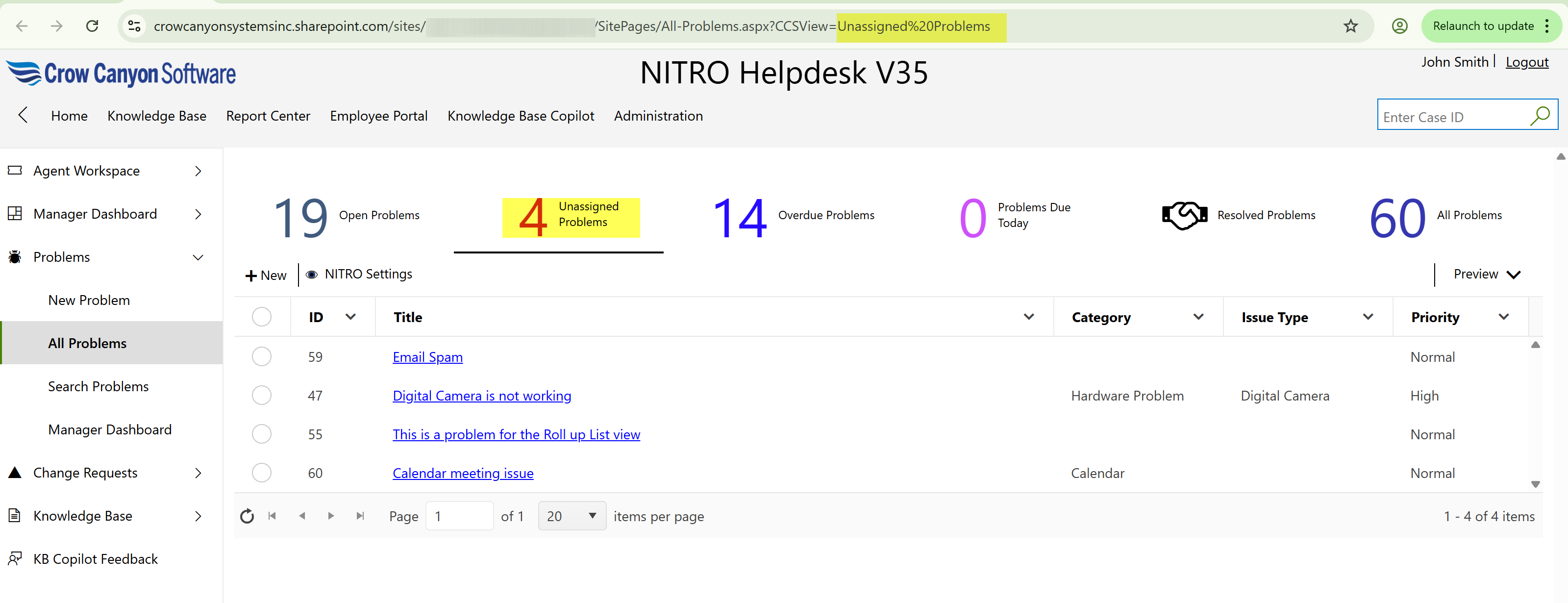Click the Change Requests warning icon

[14, 472]
